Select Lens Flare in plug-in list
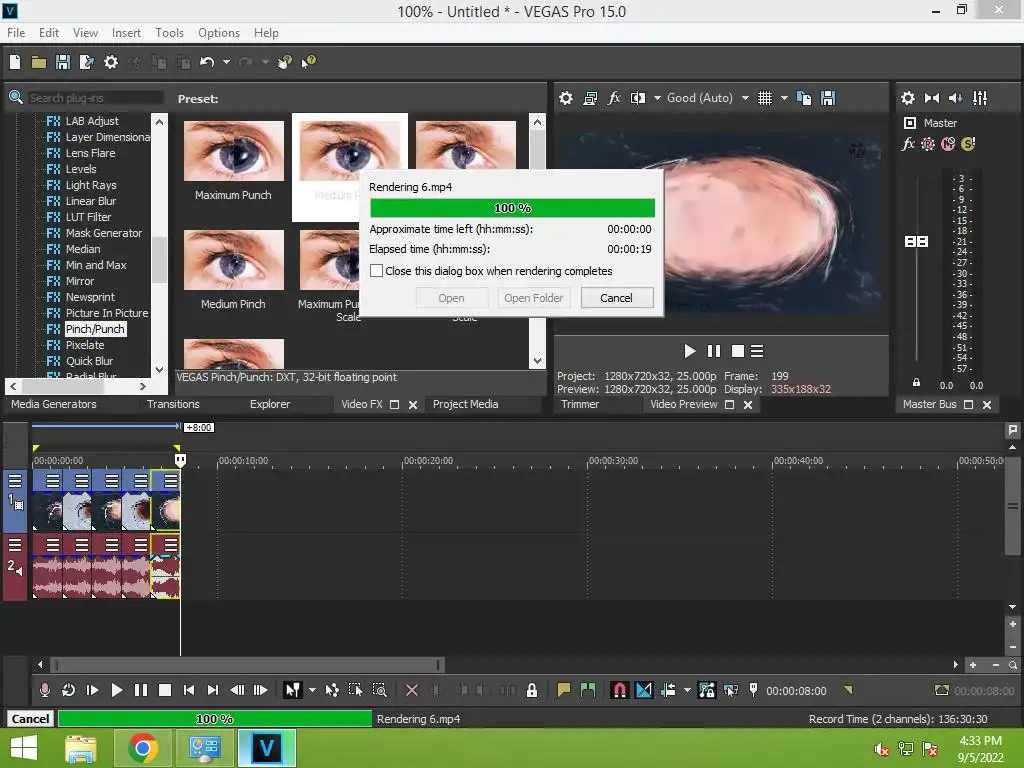Viewport: 1024px width, 768px height. click(x=90, y=153)
